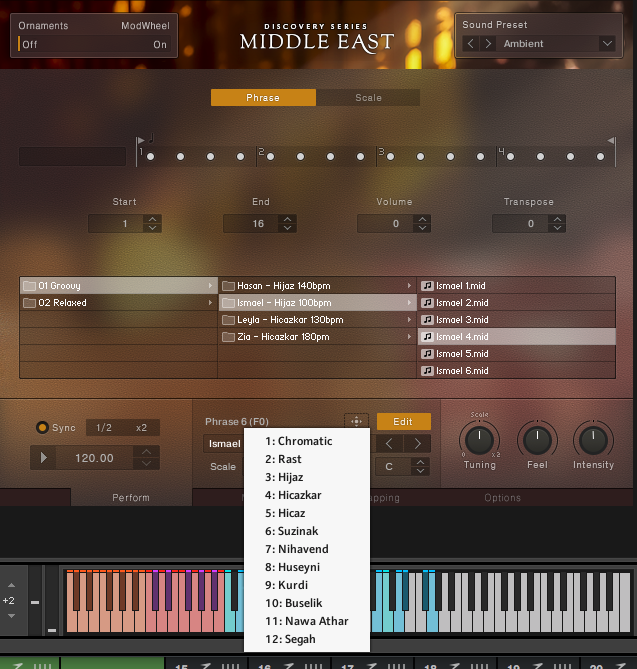637x669 pixels.
Task: Select Ismael - Hijaz 100bpm folder
Action: coord(317,303)
